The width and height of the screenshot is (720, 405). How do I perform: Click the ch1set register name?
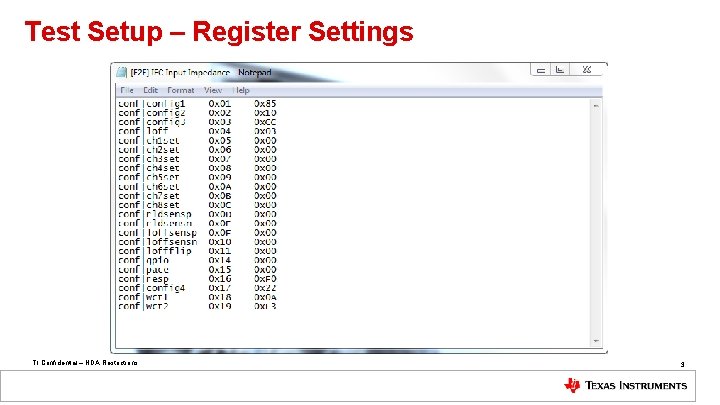(x=163, y=141)
